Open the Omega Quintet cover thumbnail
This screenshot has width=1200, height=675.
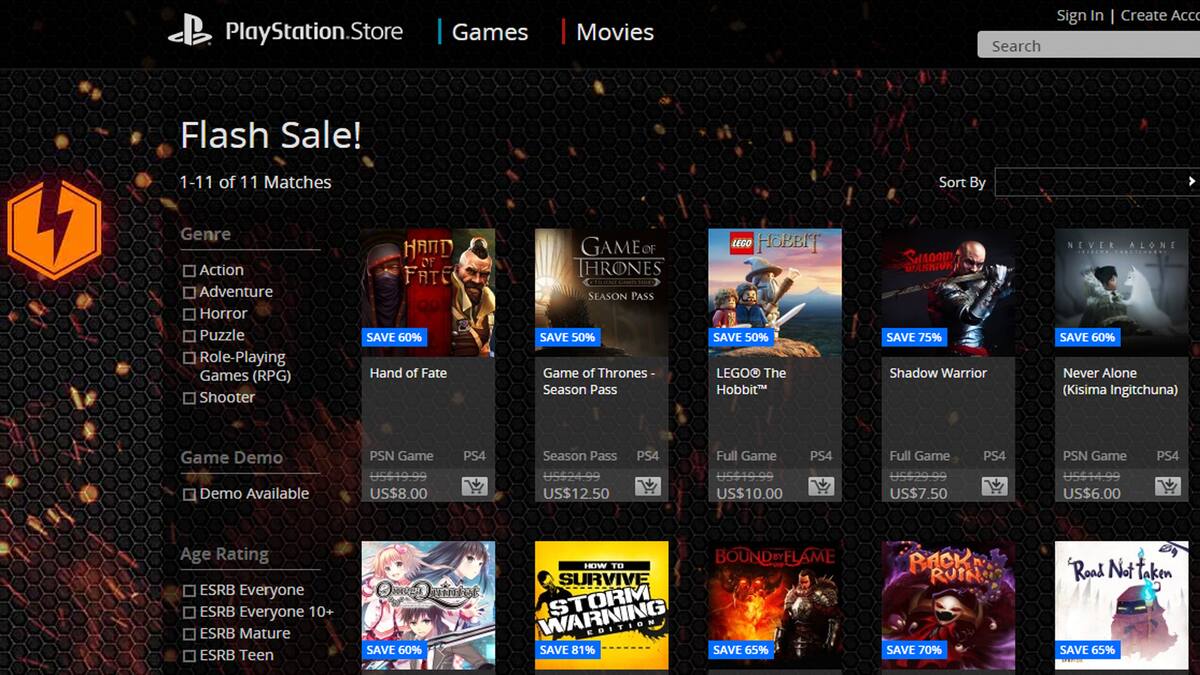(428, 605)
